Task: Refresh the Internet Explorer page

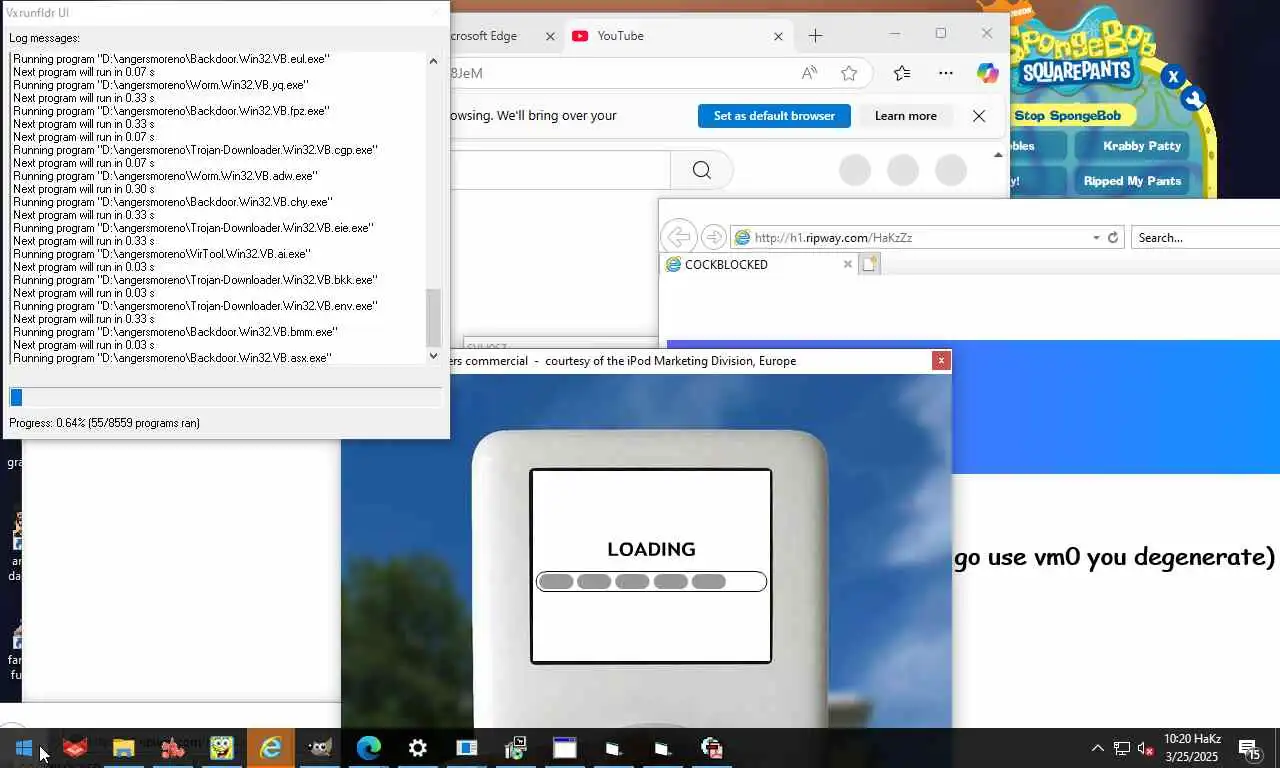Action: click(x=1113, y=238)
